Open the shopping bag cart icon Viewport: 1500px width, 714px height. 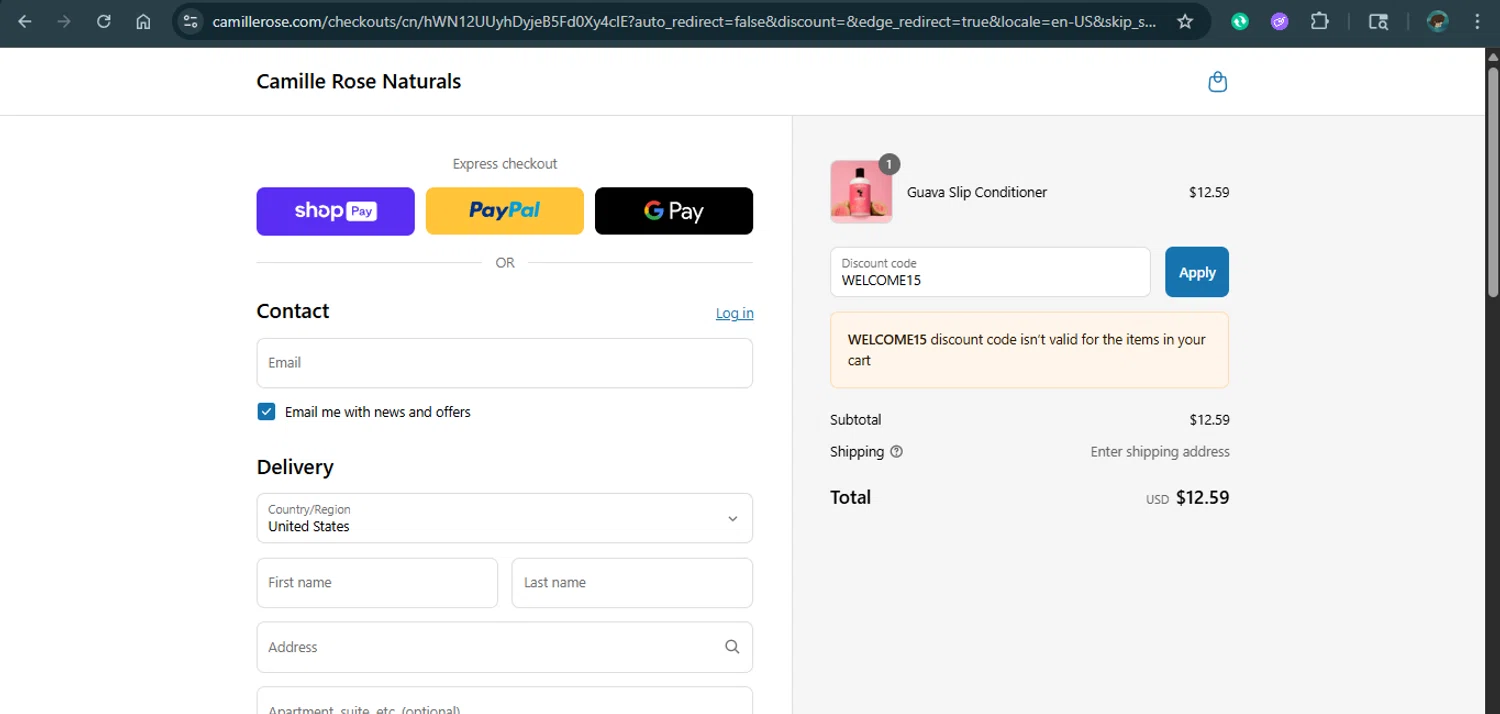pos(1217,82)
